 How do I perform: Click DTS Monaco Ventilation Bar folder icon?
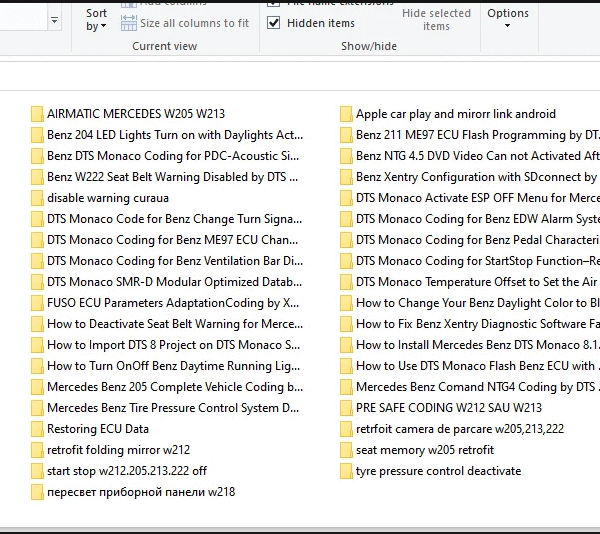click(37, 261)
